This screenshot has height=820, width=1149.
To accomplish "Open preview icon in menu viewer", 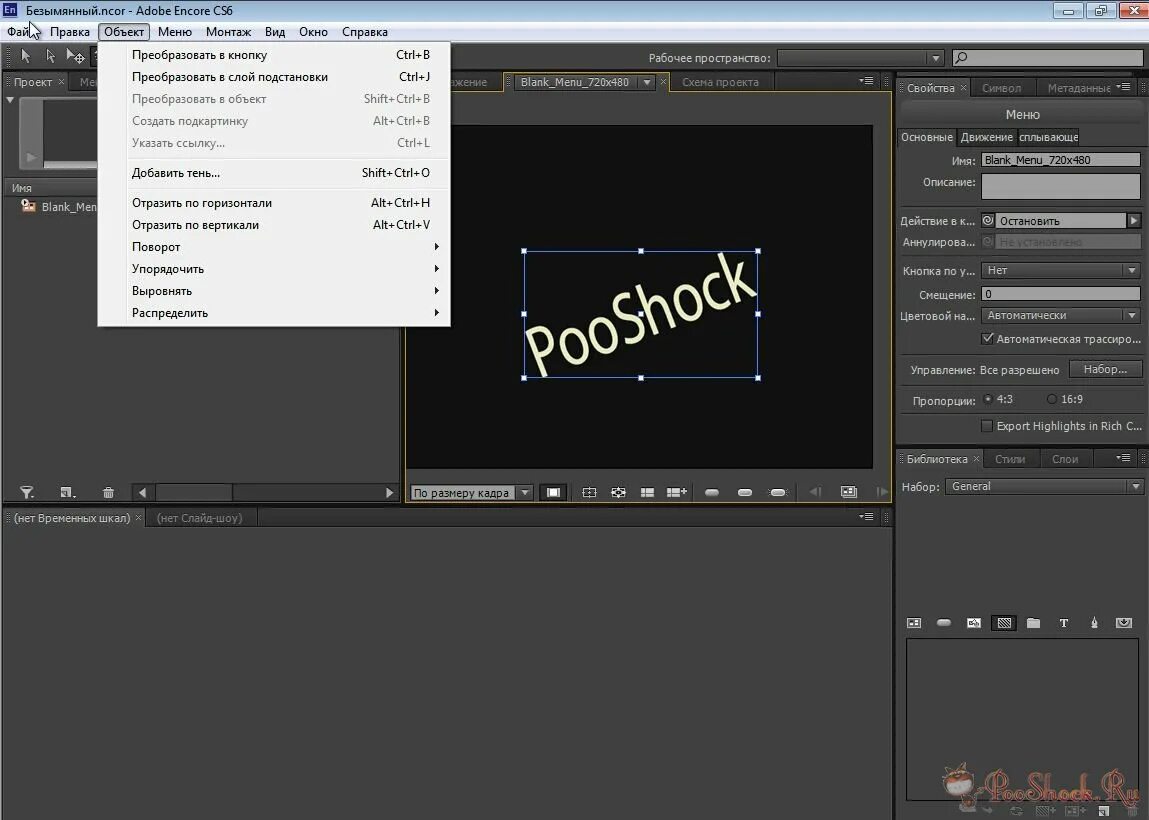I will (x=849, y=492).
